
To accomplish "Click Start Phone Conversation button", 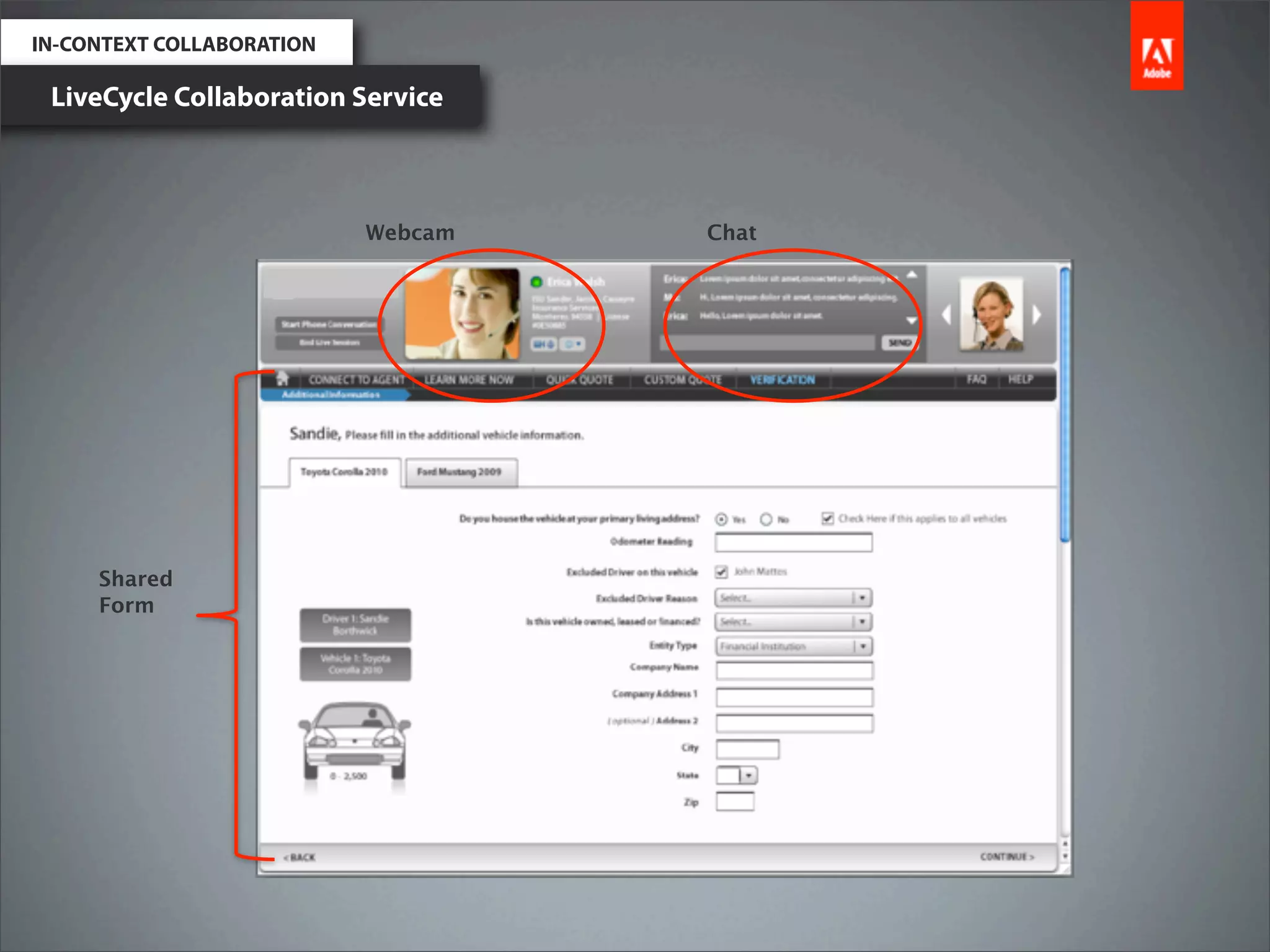I will (329, 324).
